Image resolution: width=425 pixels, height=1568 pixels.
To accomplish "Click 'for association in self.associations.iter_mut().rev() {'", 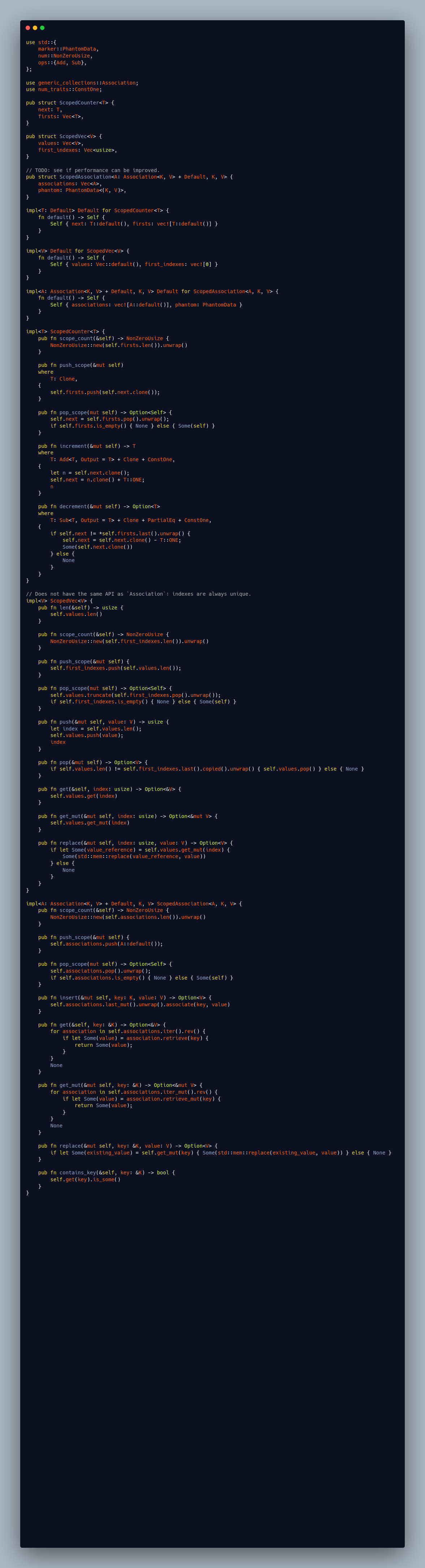I will tap(134, 1092).
